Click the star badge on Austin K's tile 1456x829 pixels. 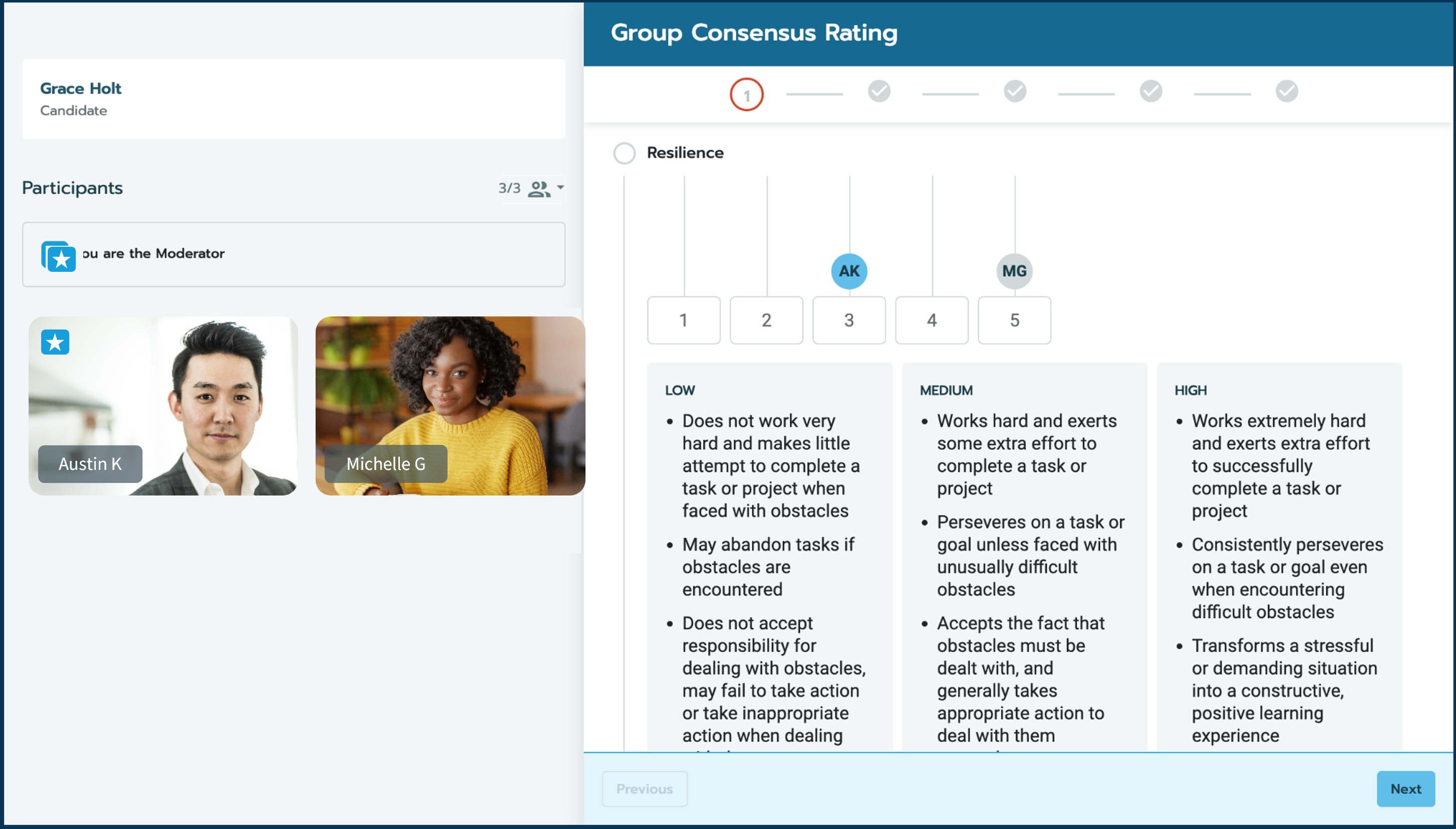point(55,342)
